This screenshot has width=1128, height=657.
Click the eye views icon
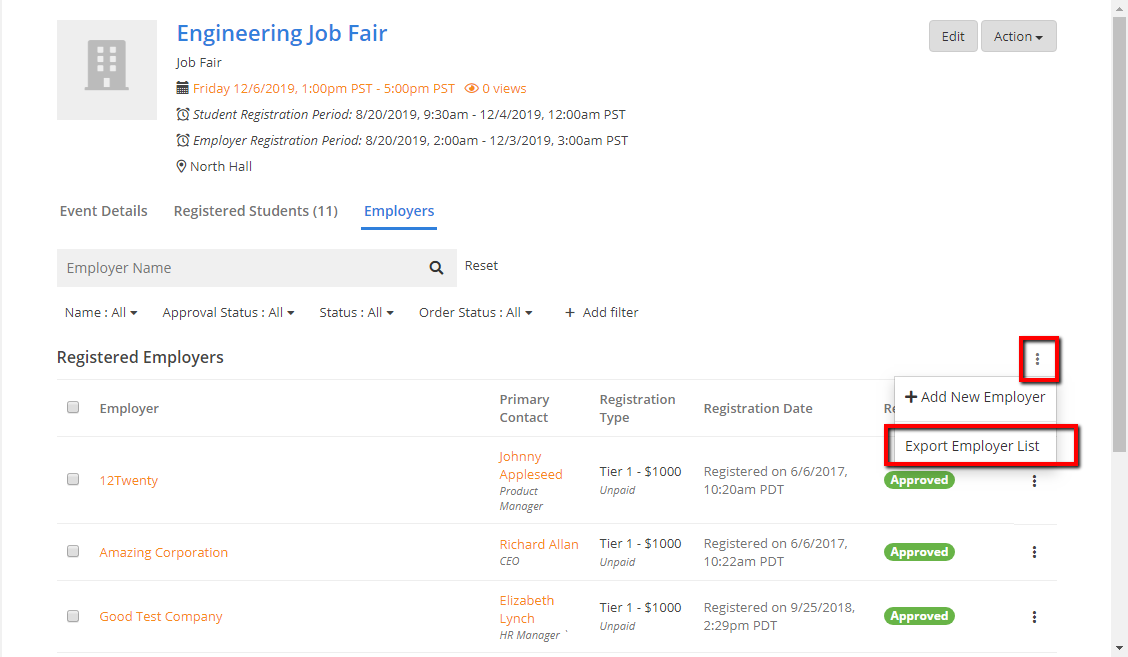(x=471, y=89)
